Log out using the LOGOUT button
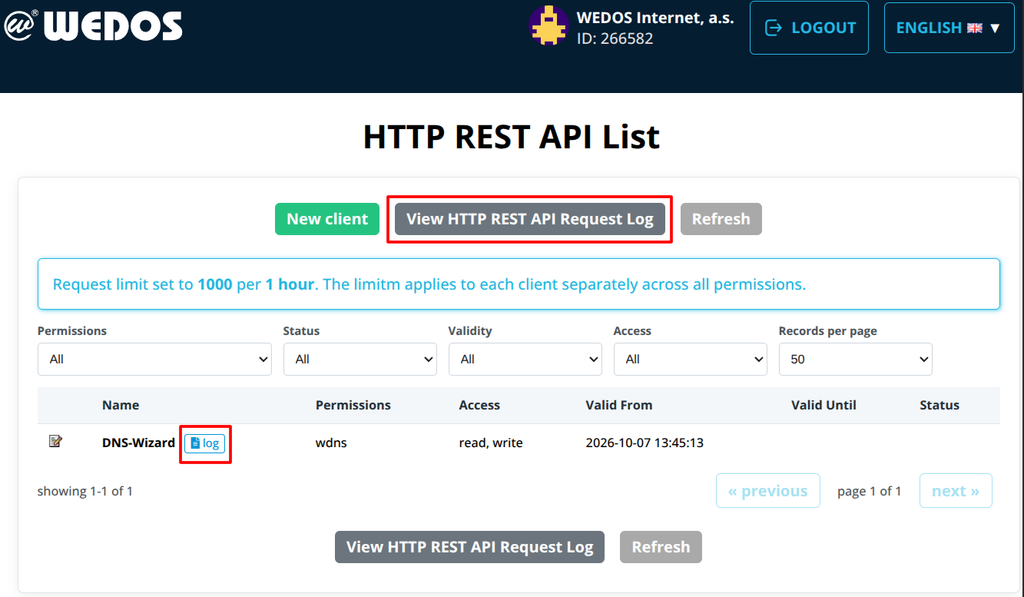The height and width of the screenshot is (597, 1024). coord(809,27)
